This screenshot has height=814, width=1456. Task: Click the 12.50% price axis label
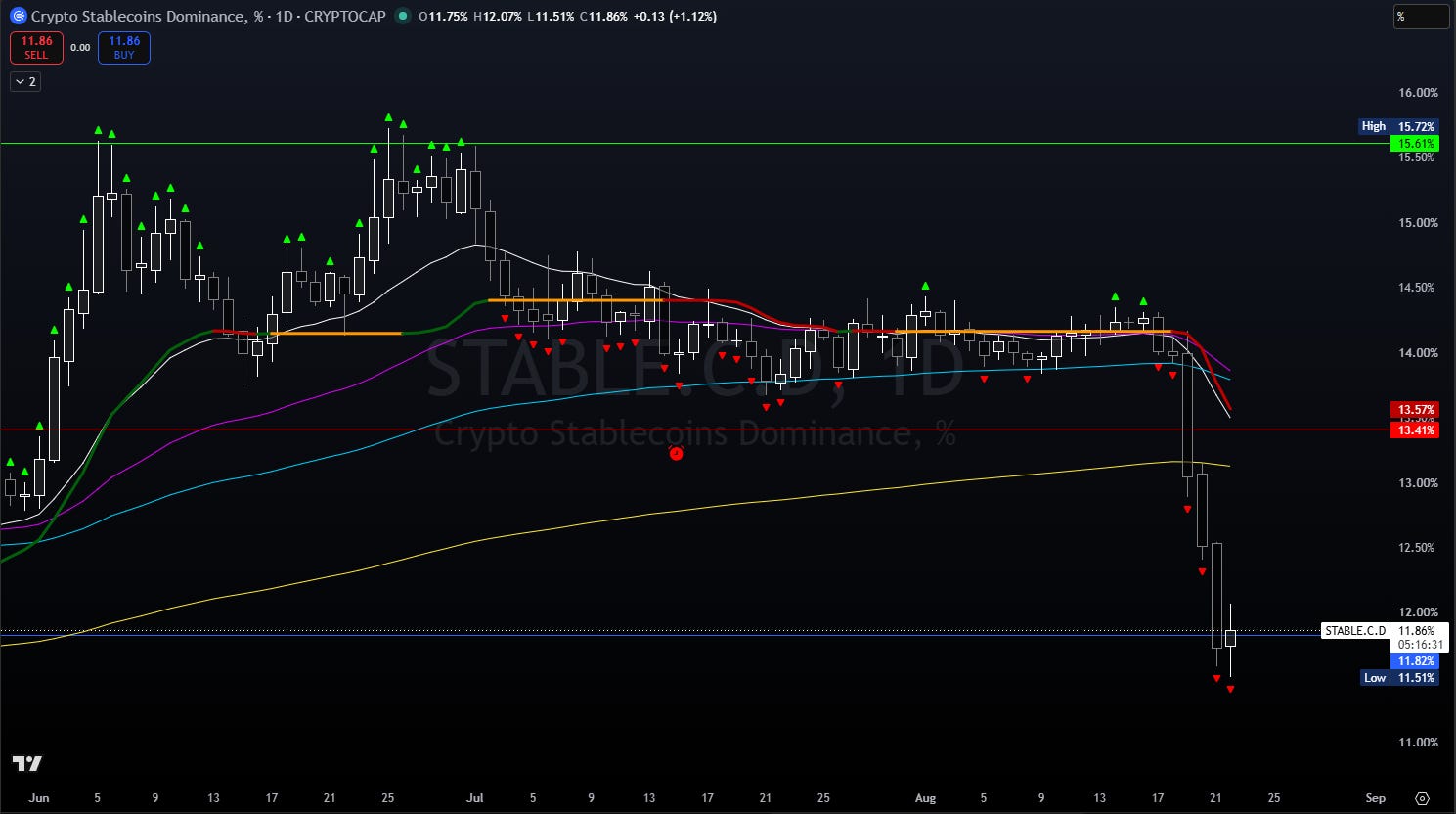[1418, 548]
